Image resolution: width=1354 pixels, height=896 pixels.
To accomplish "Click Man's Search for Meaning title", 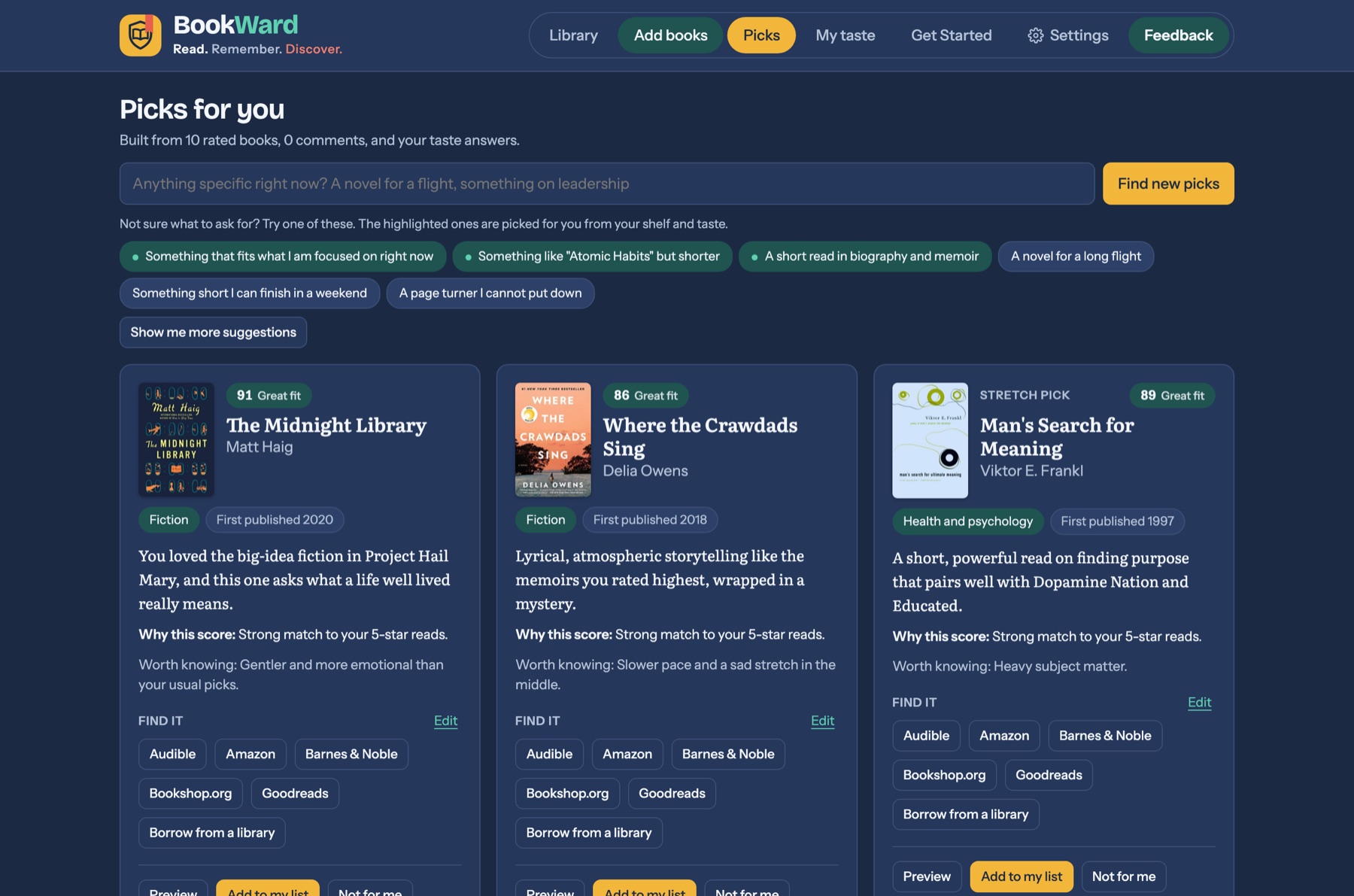I will tap(1056, 436).
